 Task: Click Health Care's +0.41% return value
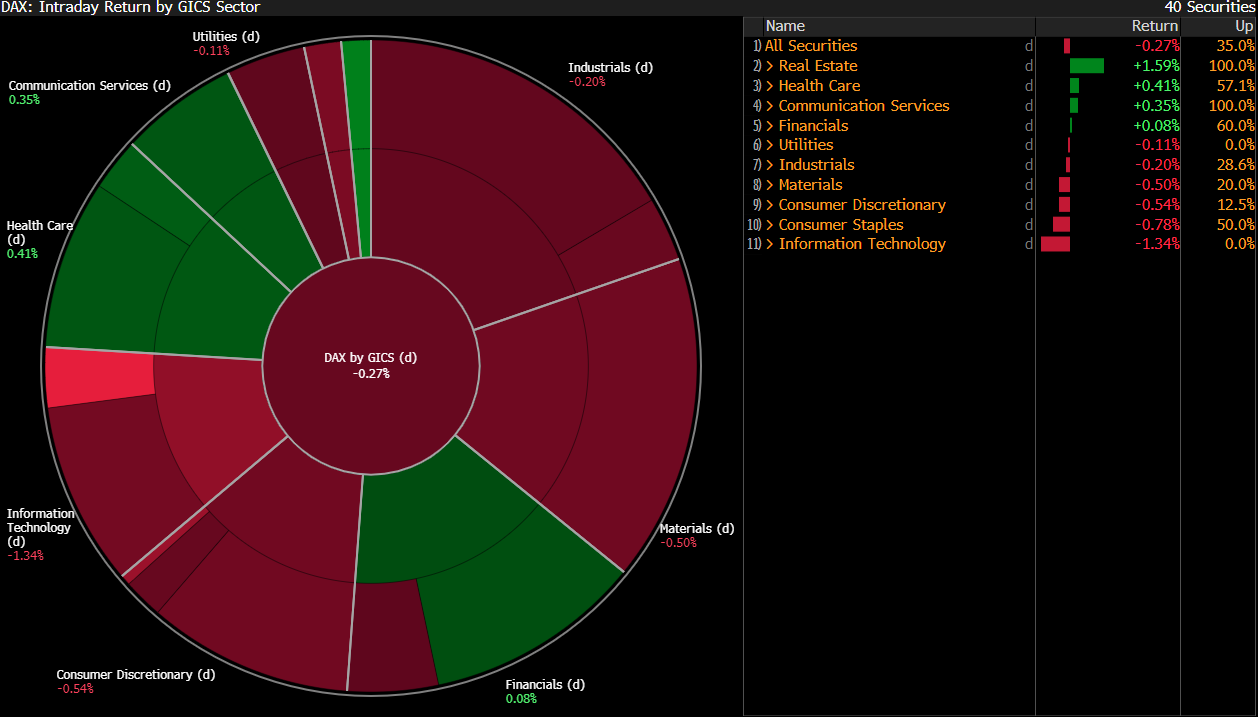(x=1156, y=86)
